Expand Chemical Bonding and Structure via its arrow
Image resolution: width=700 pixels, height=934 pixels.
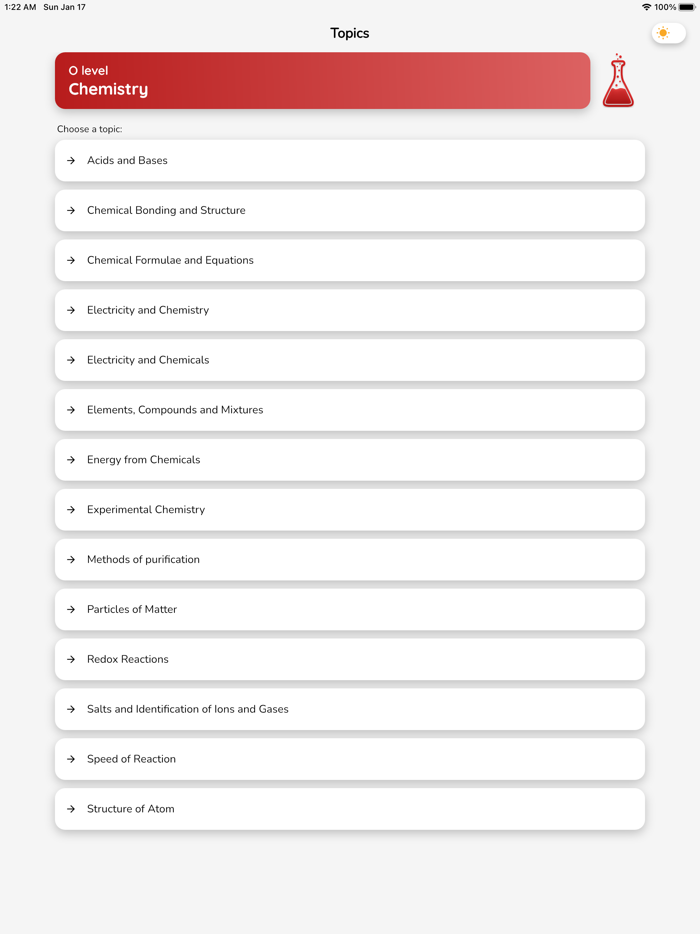click(x=70, y=210)
